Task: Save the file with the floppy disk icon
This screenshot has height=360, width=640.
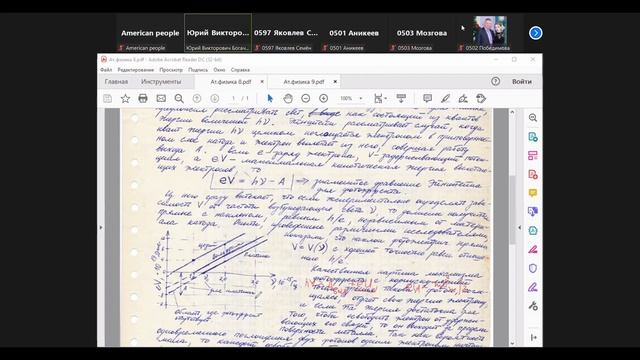Action: coord(107,98)
